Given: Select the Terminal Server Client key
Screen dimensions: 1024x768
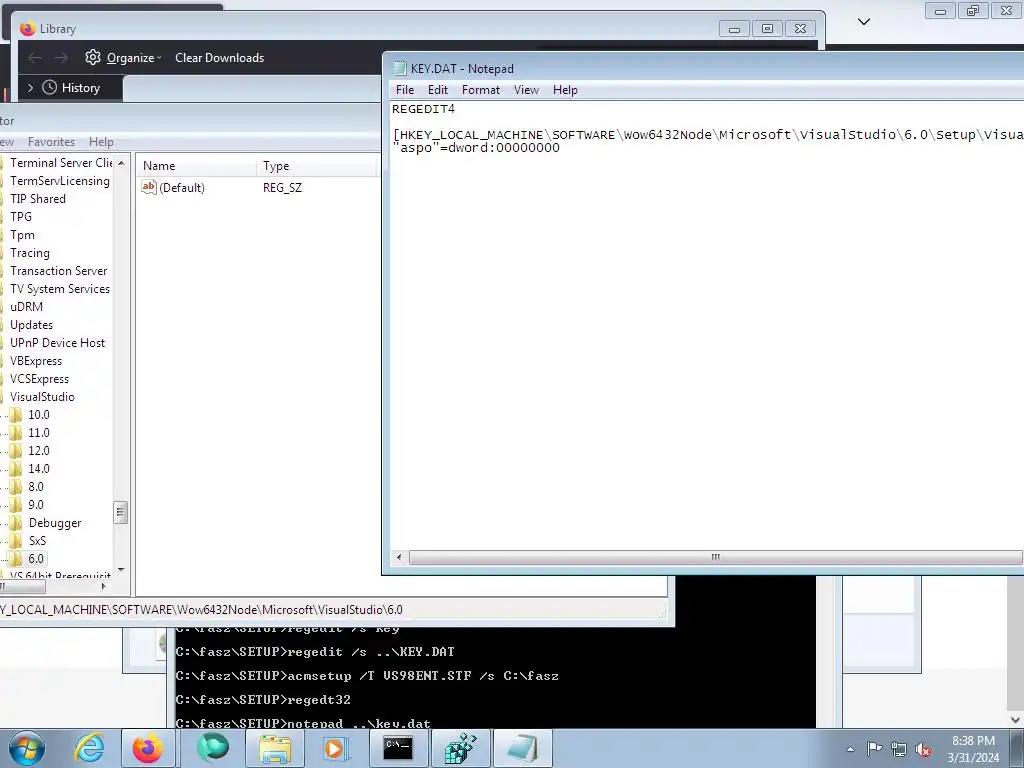Looking at the screenshot, I should tap(61, 163).
